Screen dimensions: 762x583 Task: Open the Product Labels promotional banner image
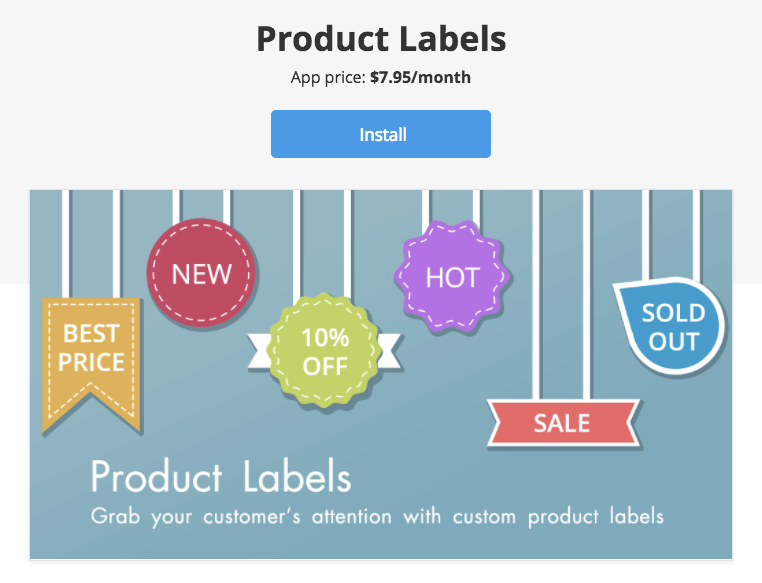[381, 375]
